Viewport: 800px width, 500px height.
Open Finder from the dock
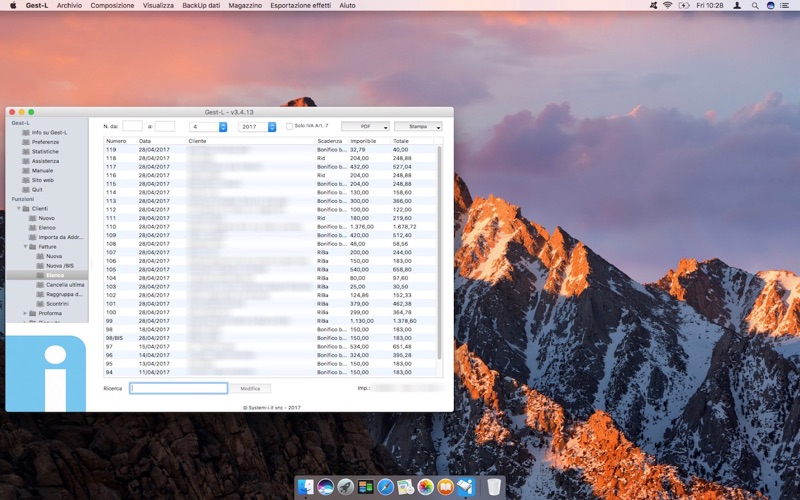point(306,487)
